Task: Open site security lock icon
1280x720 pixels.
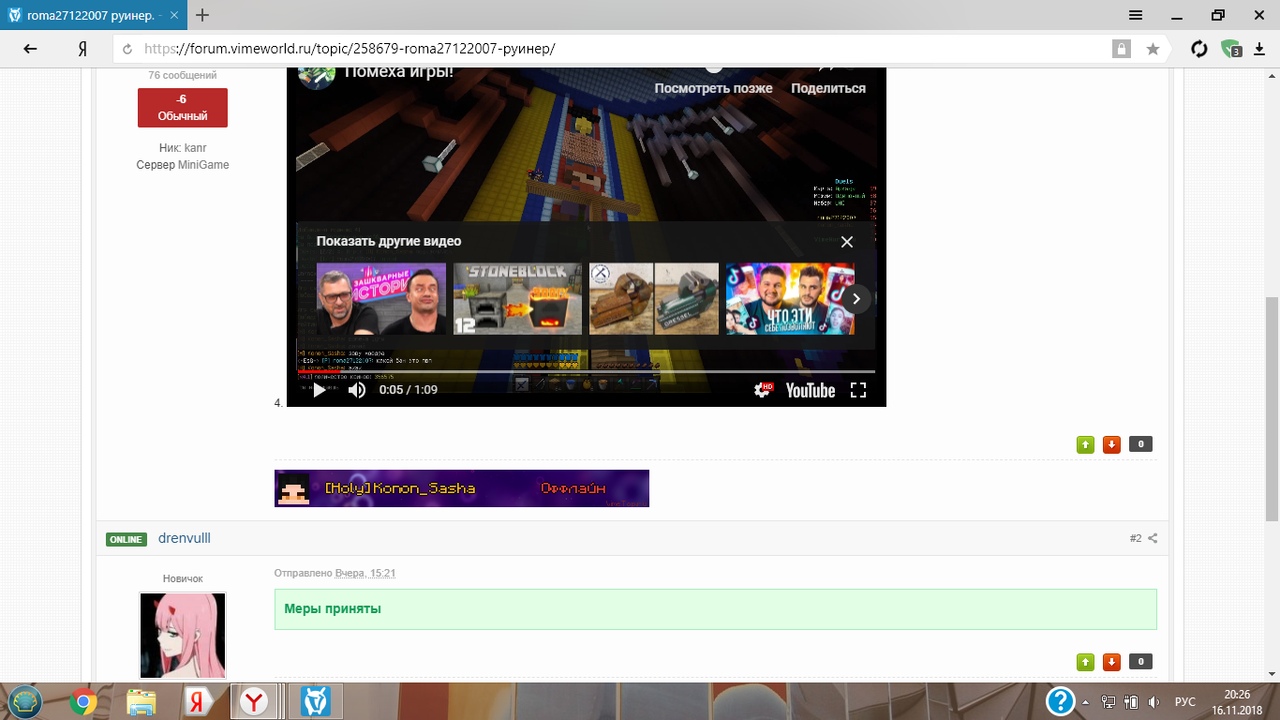Action: [x=1122, y=49]
